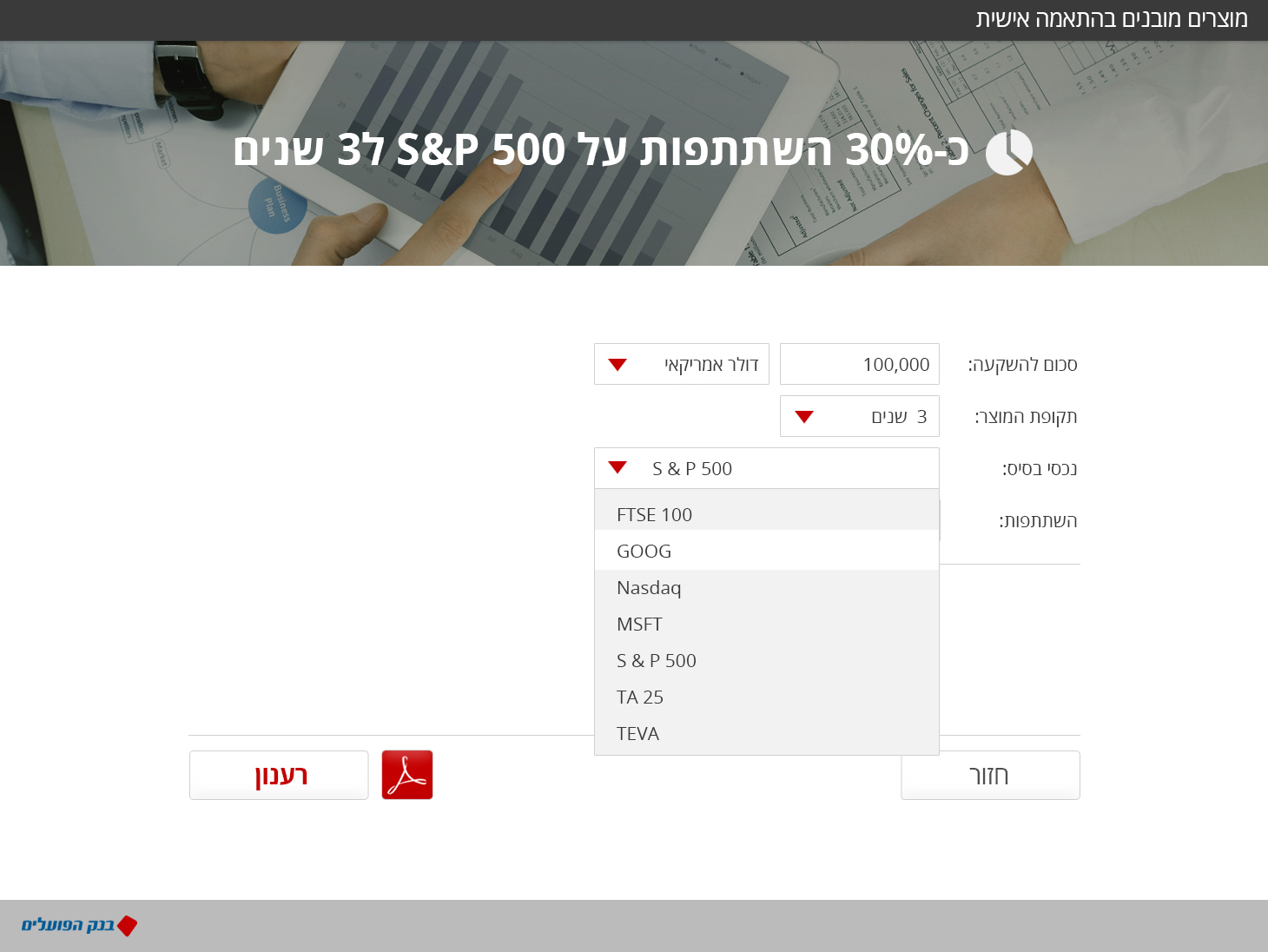Viewport: 1268px width, 952px height.
Task: Click the השתתפות label
Action: click(x=1038, y=521)
